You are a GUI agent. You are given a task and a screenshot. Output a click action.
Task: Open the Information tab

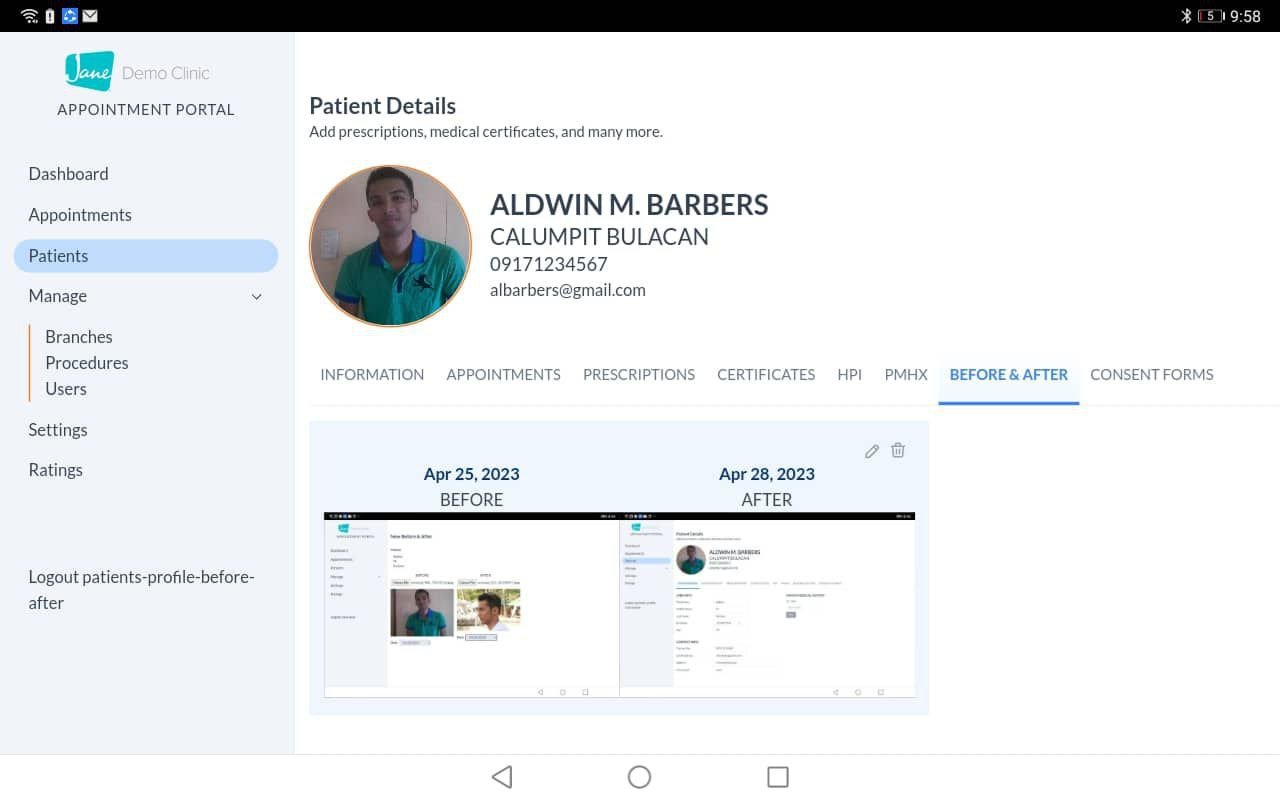[x=372, y=375]
